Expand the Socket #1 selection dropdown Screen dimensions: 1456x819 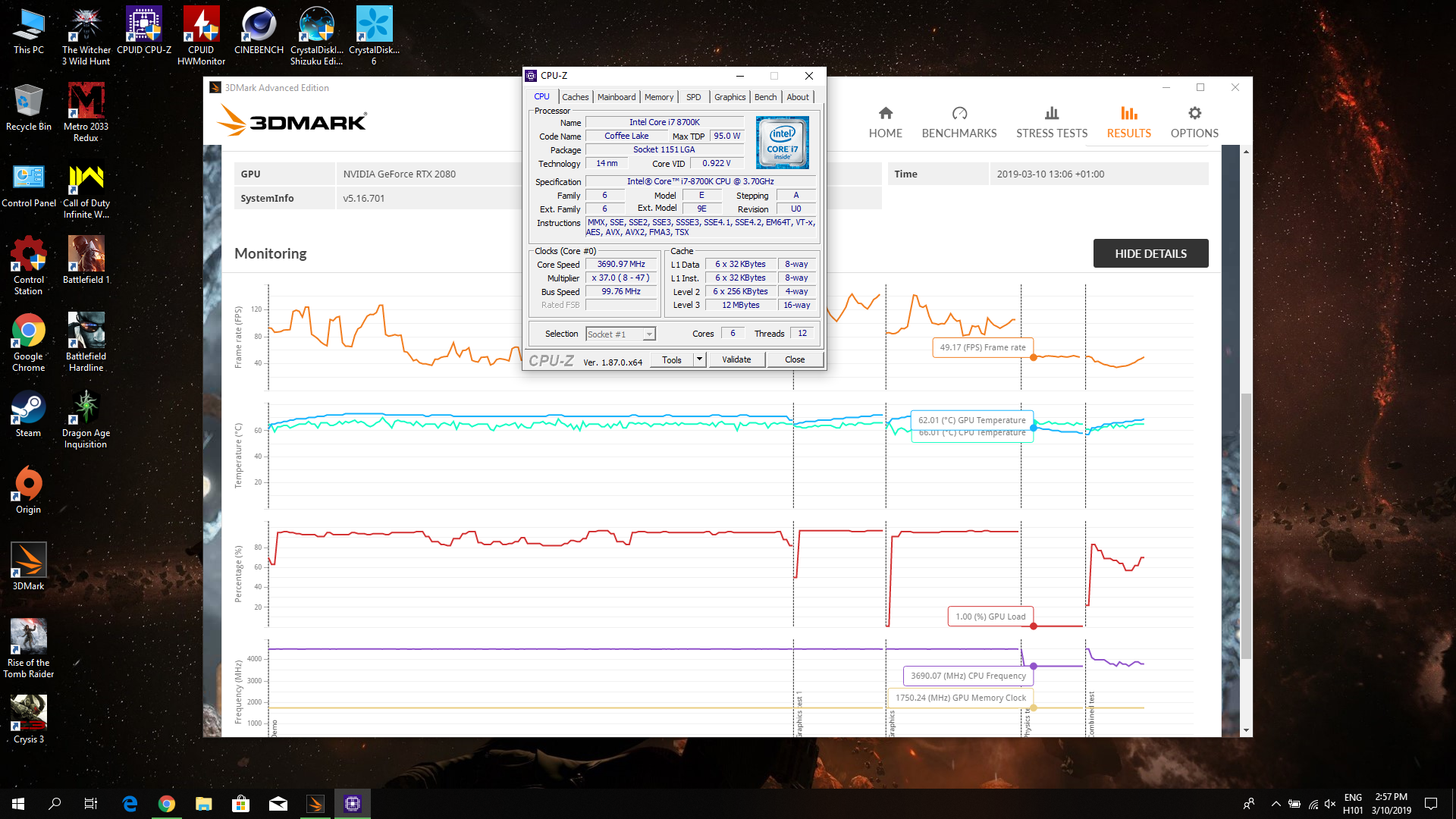[x=649, y=334]
